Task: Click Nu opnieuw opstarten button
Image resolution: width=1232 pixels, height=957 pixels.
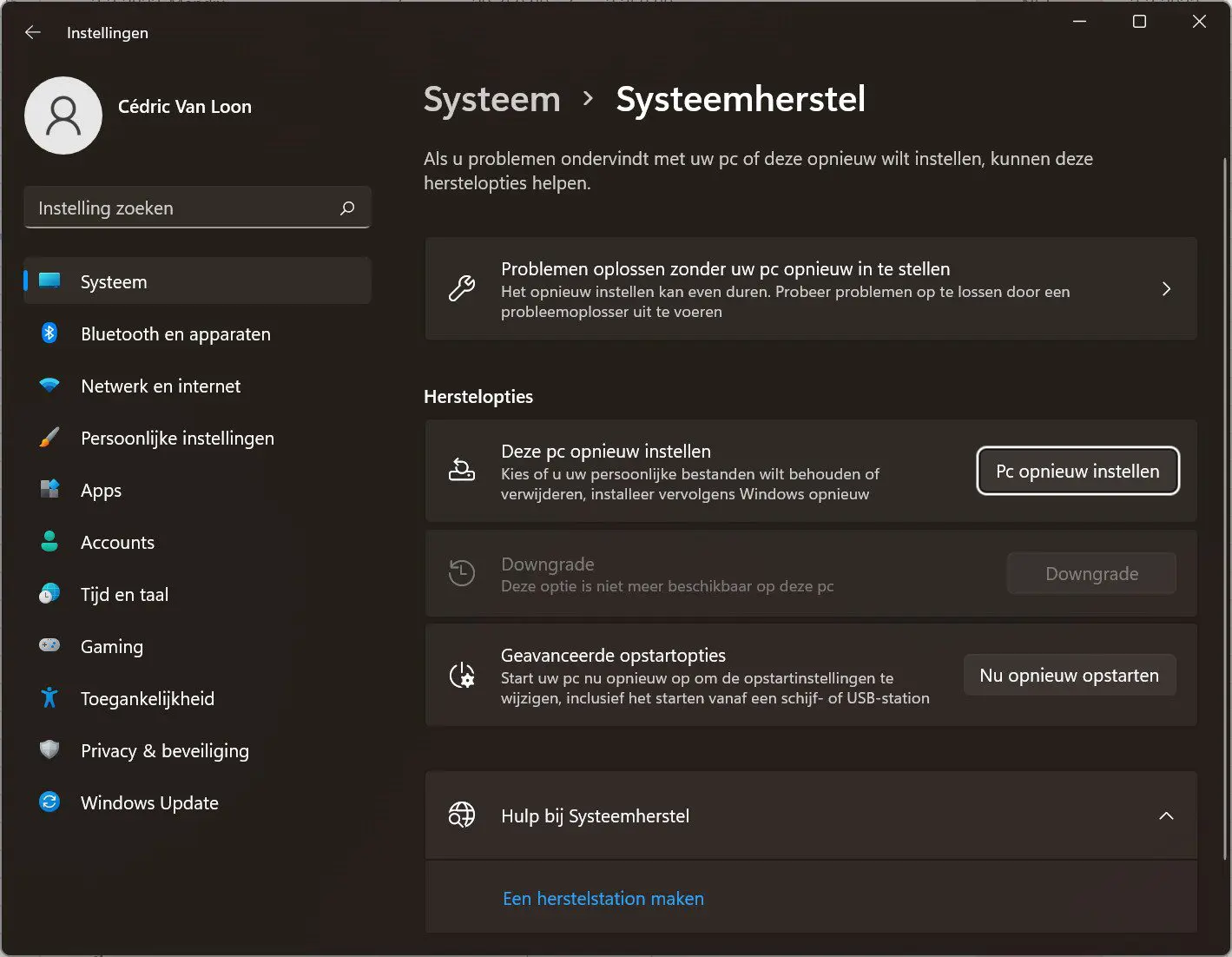Action: [x=1069, y=675]
